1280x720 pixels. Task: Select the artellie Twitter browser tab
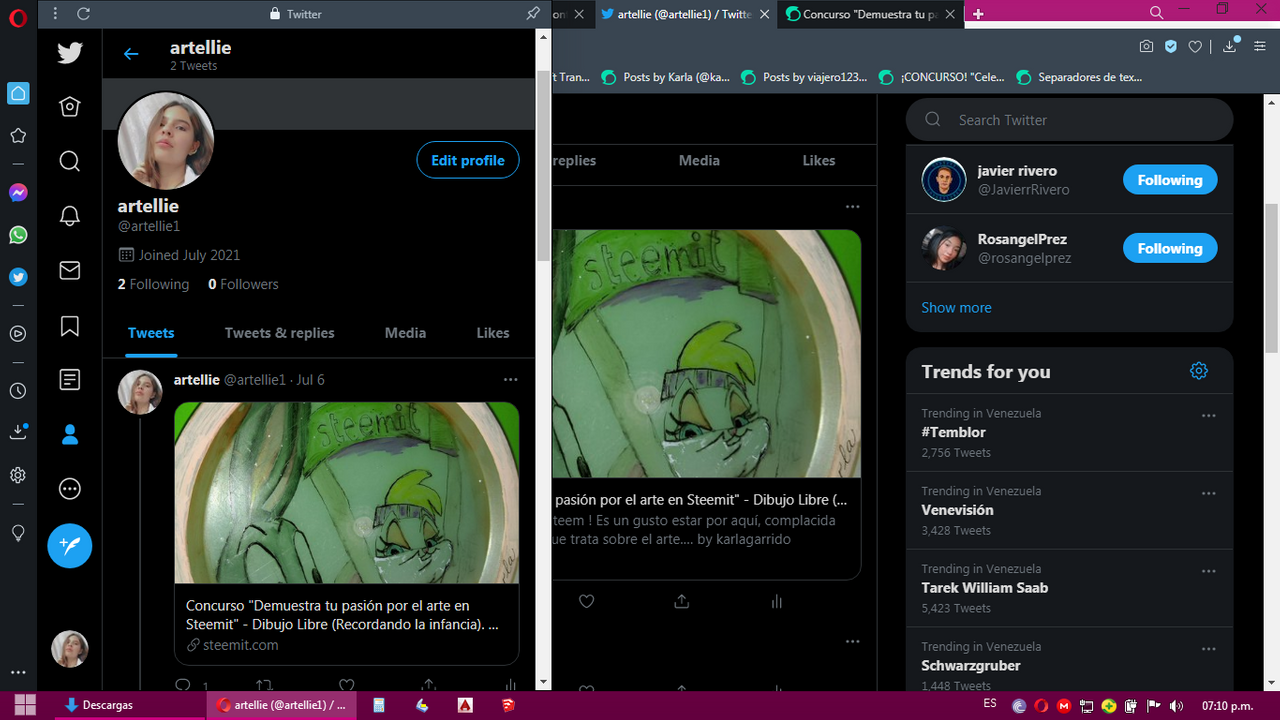(685, 14)
